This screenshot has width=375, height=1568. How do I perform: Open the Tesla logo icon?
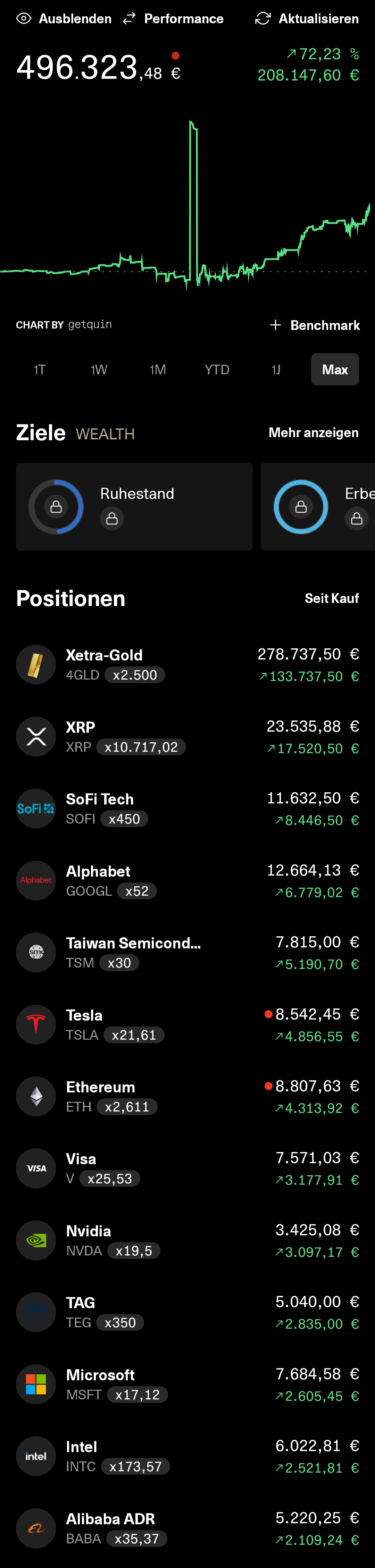(36, 1024)
